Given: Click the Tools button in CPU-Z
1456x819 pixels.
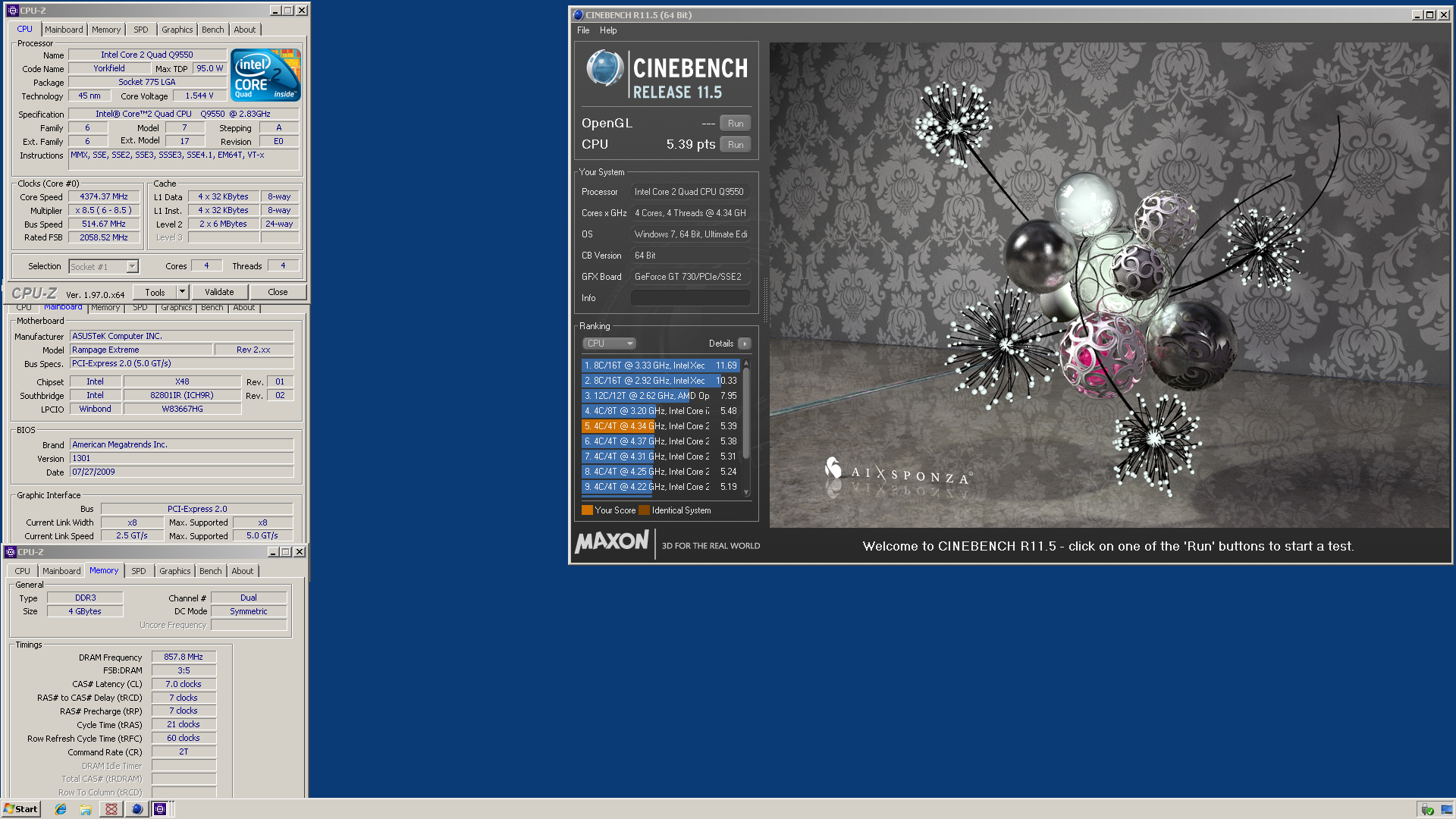Looking at the screenshot, I should 155,292.
